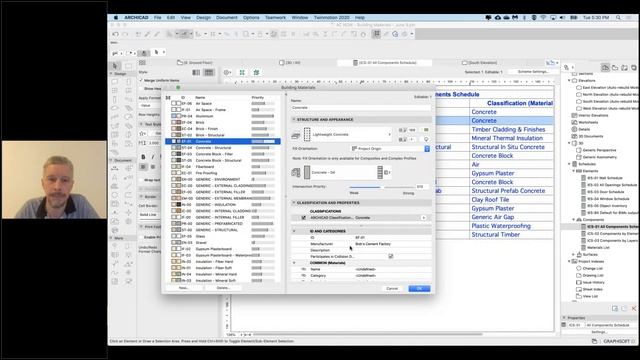Screen dimensions: 640x360
Task: Open the Design menu
Action: click(203, 18)
